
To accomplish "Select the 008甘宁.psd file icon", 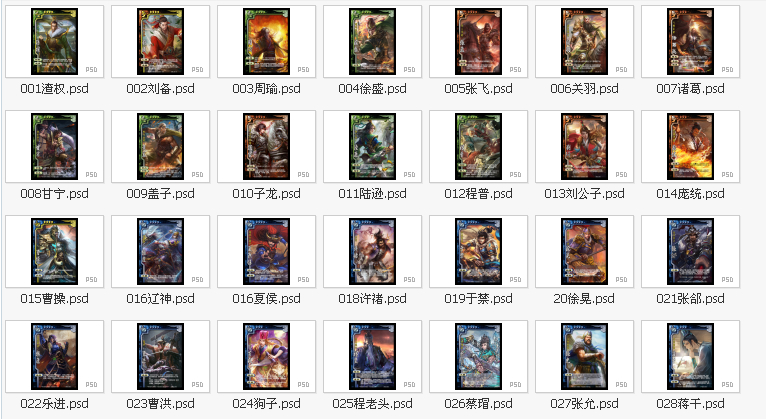I will pos(54,147).
